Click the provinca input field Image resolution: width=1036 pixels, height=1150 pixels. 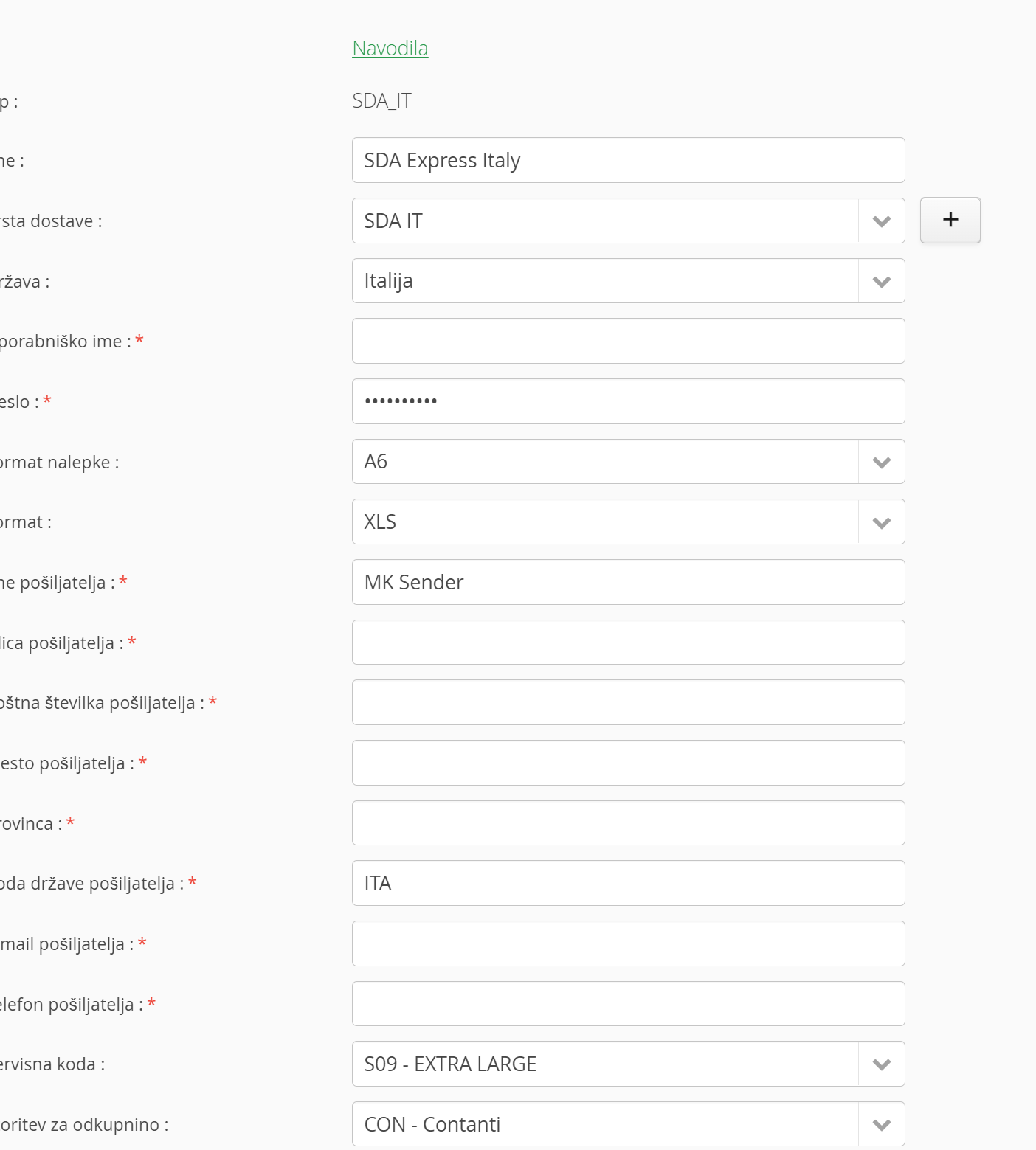point(629,823)
